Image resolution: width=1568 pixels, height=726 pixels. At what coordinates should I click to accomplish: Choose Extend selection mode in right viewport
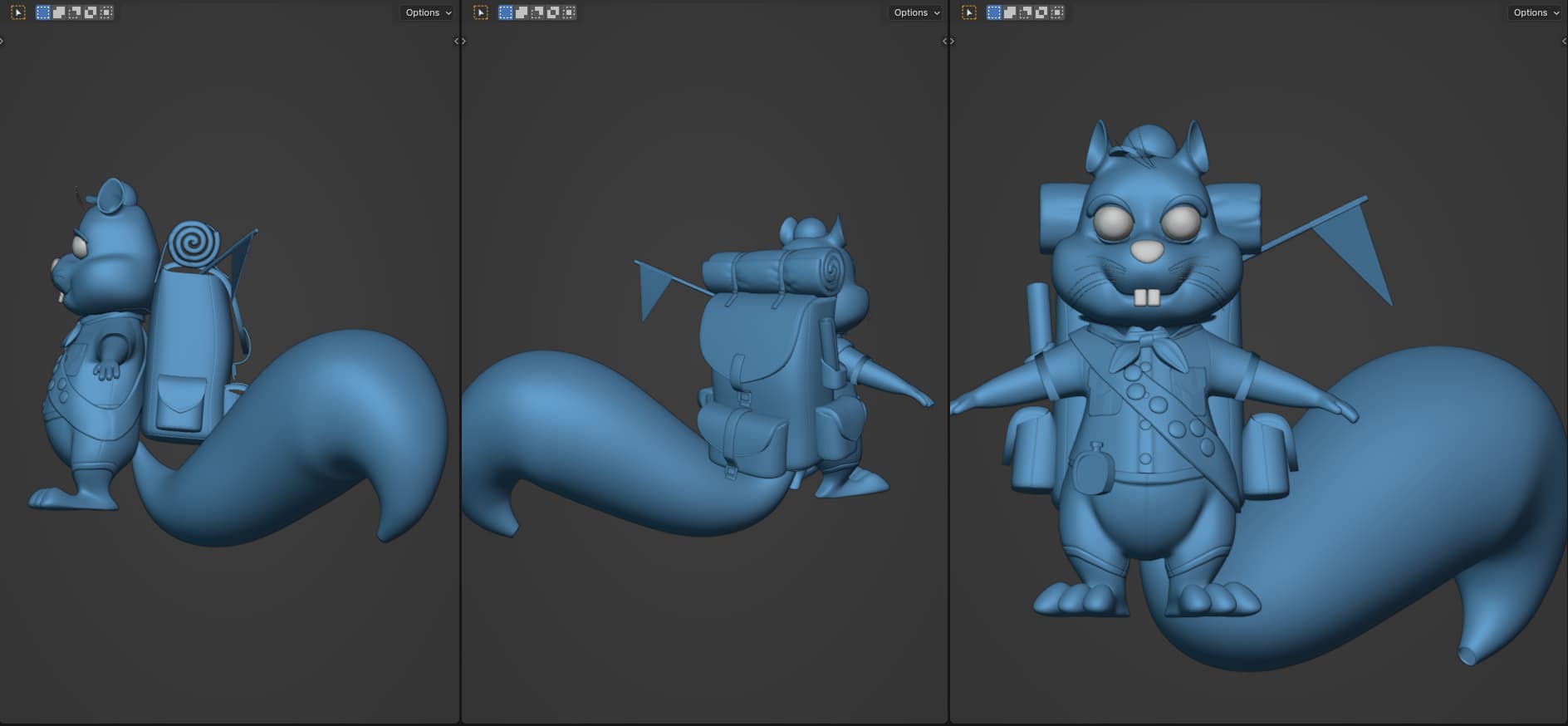coord(1010,12)
